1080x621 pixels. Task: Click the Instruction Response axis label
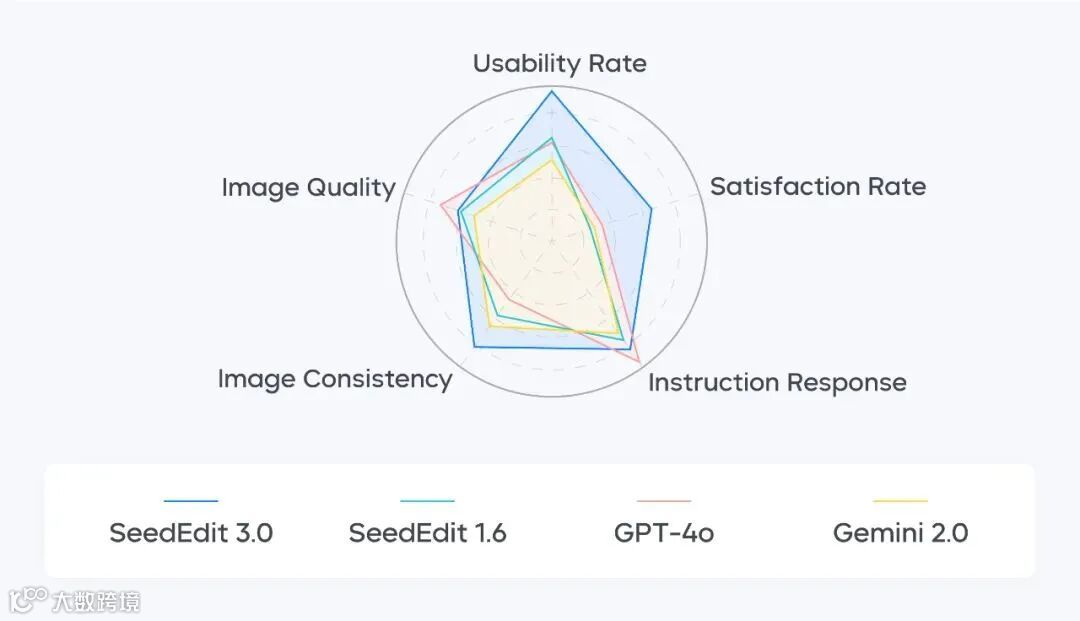[x=777, y=382]
